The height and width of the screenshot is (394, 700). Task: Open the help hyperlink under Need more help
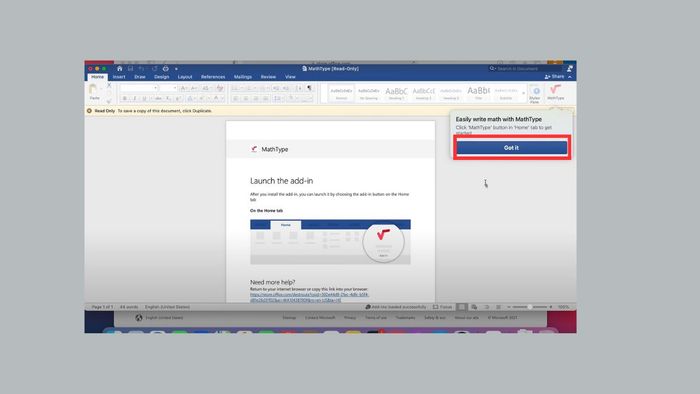tap(309, 297)
